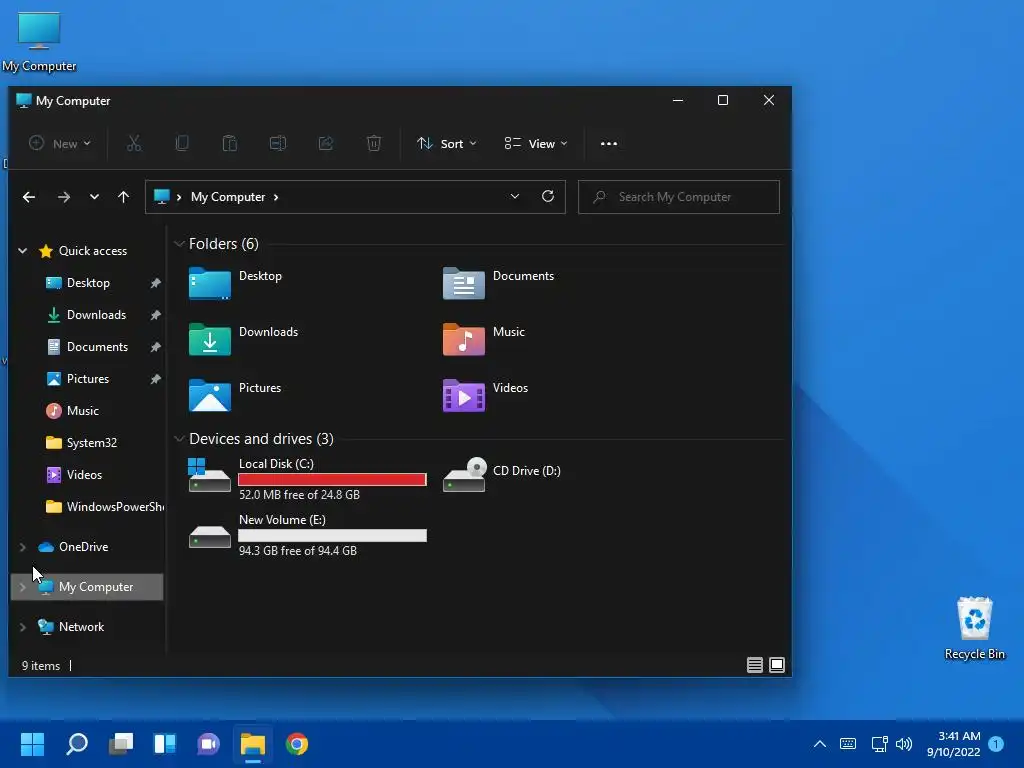Go up one level with up arrow
Viewport: 1024px width, 768px height.
(123, 197)
